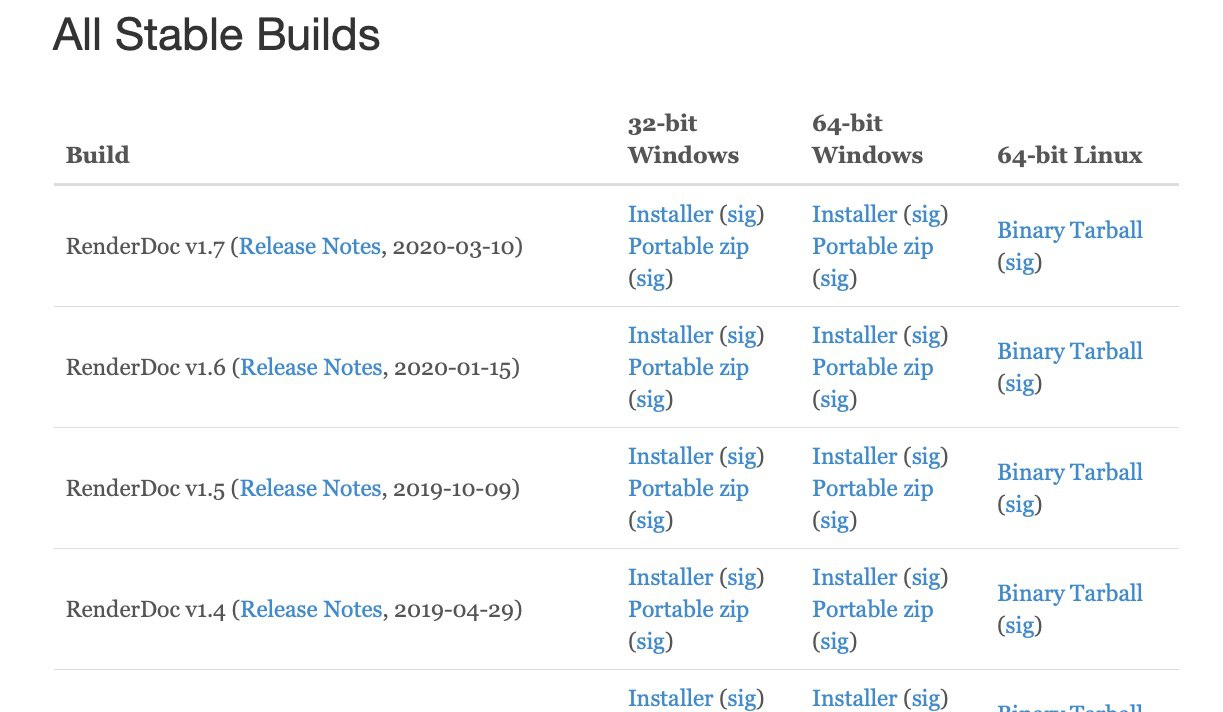Get v1.7 32-bit Portable zip
Image resolution: width=1223 pixels, height=712 pixels.
(688, 246)
